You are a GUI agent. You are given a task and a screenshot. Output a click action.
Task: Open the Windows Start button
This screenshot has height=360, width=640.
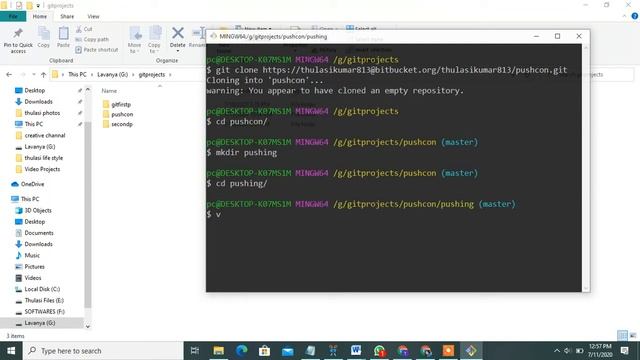point(11,351)
